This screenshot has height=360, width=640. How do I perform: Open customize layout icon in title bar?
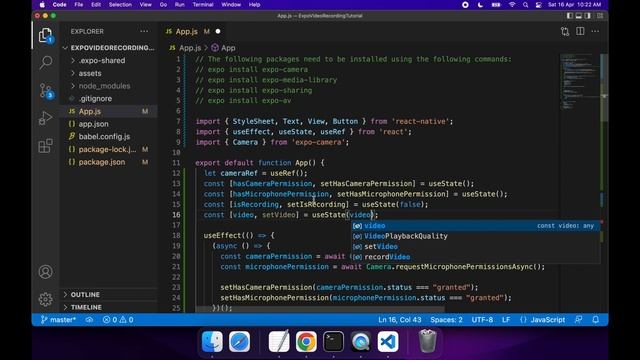click(x=600, y=16)
